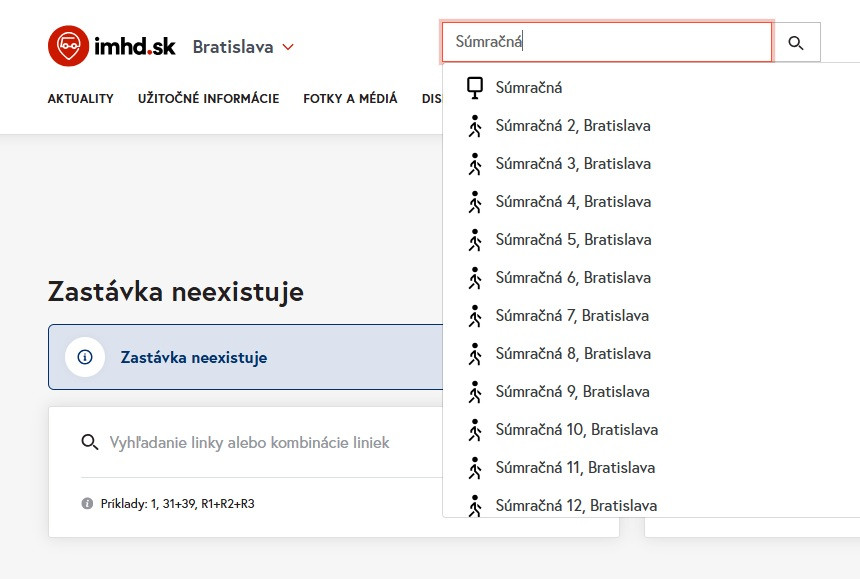Select the Súmračná bus stop icon suggestion
The width and height of the screenshot is (860, 579).
[x=475, y=88]
